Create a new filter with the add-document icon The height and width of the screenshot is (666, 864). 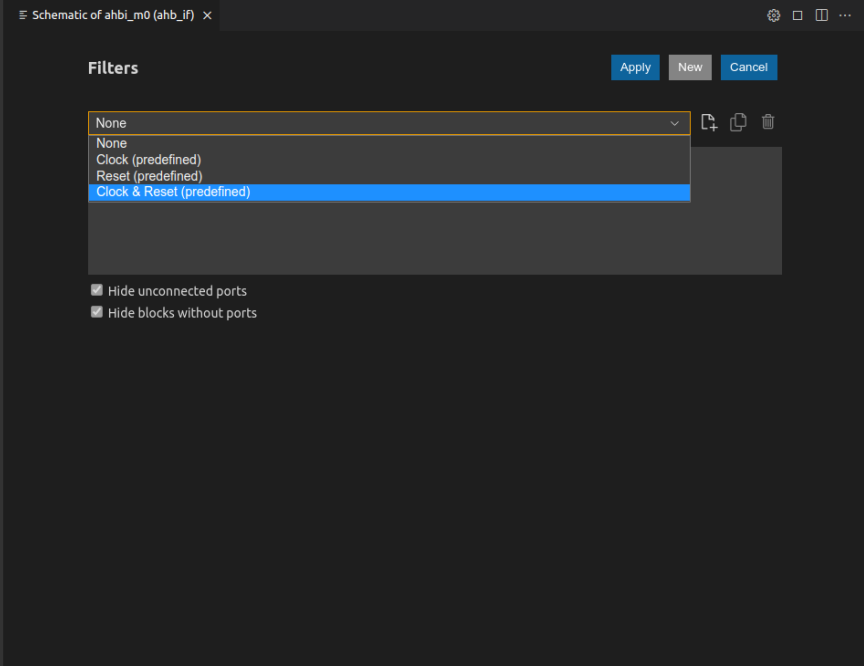click(x=709, y=122)
